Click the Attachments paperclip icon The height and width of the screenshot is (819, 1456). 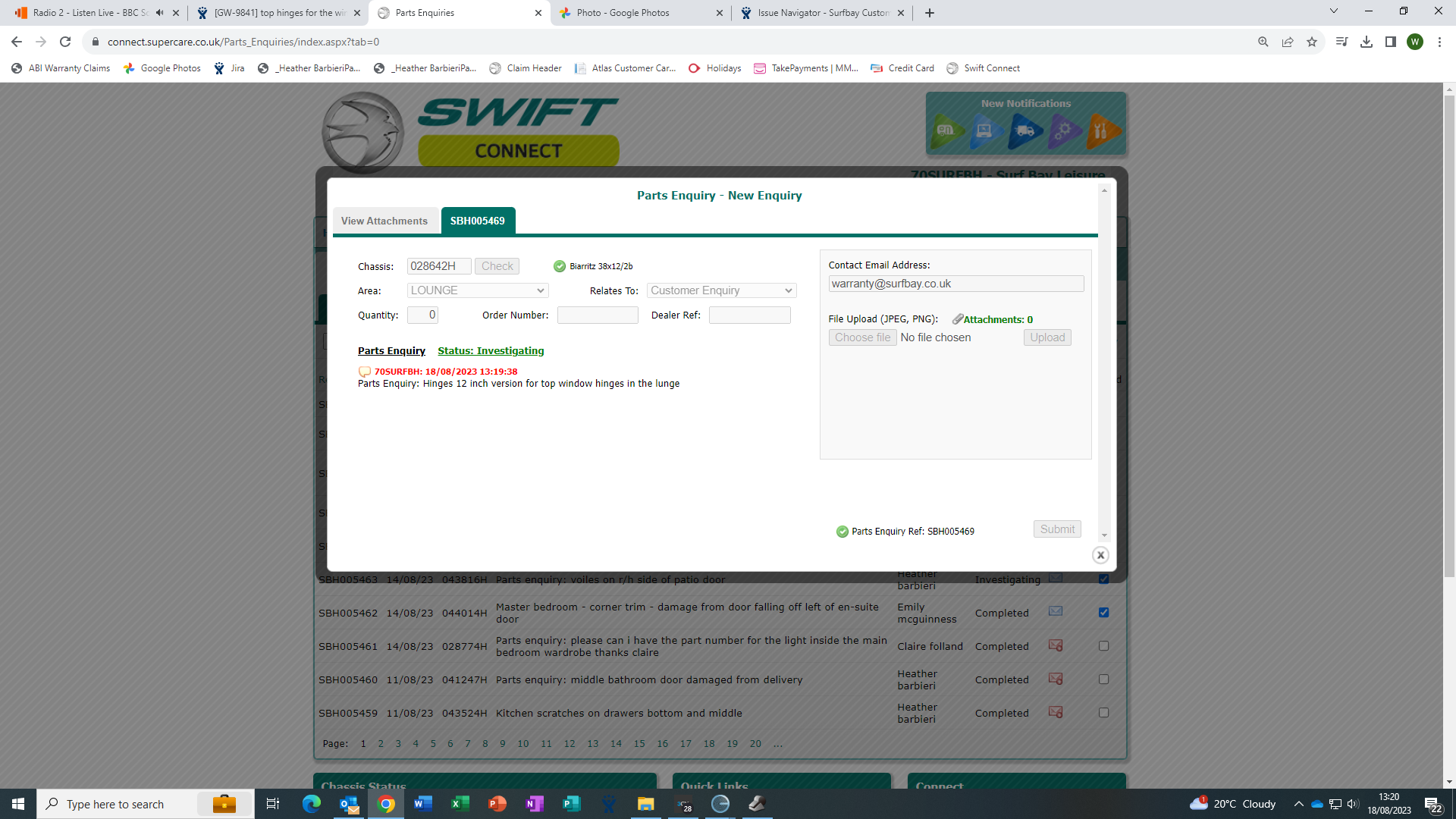click(958, 319)
